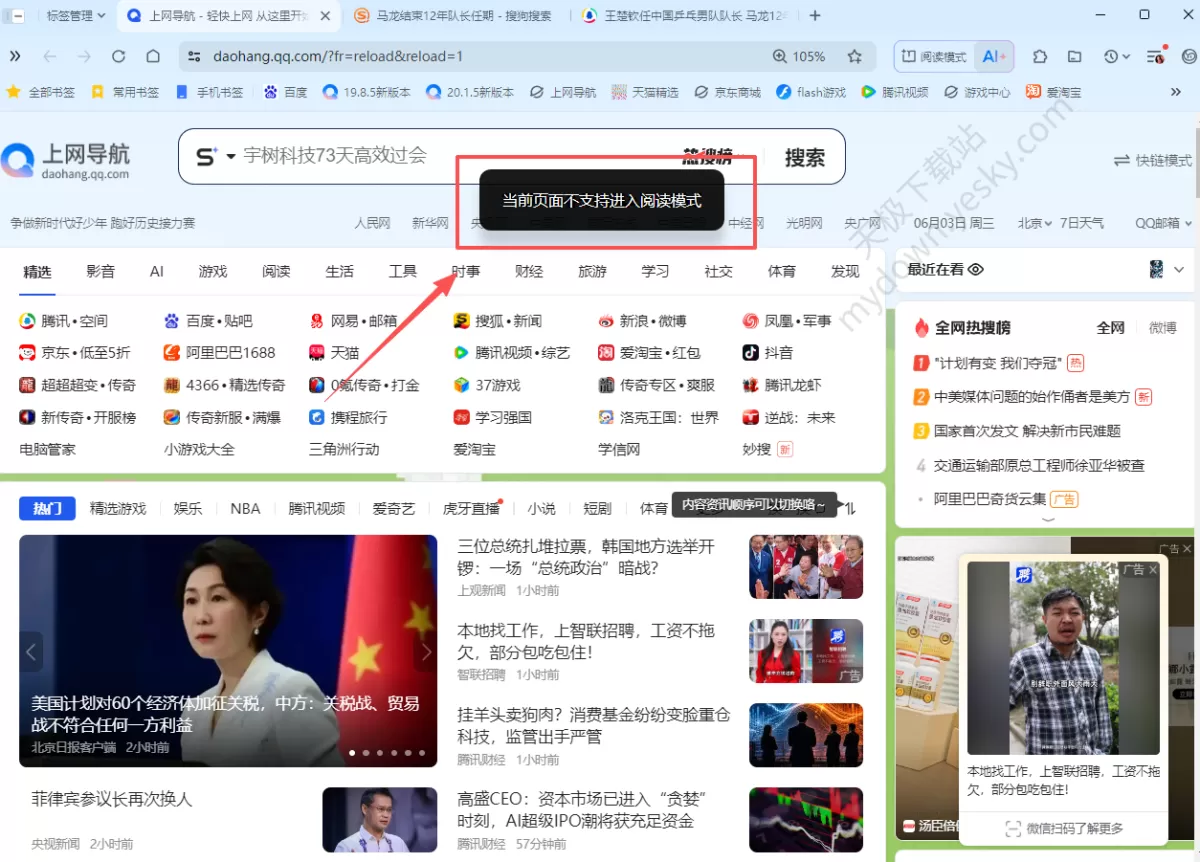
Task: Open 学习强国 site link
Action: point(492,417)
